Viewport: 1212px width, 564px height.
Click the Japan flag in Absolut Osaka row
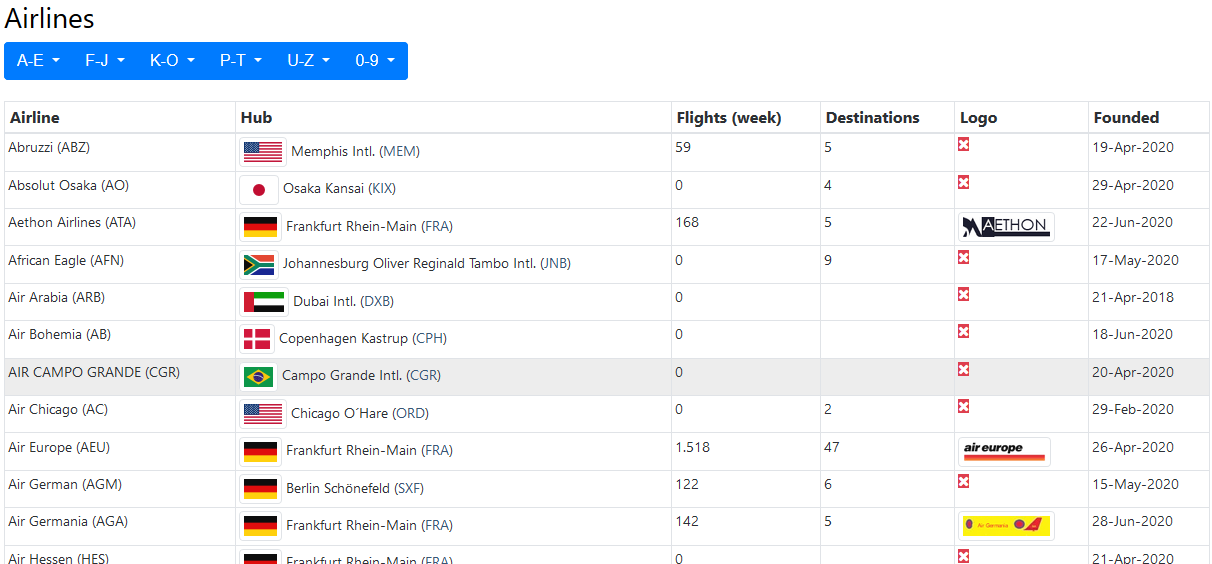(x=259, y=189)
